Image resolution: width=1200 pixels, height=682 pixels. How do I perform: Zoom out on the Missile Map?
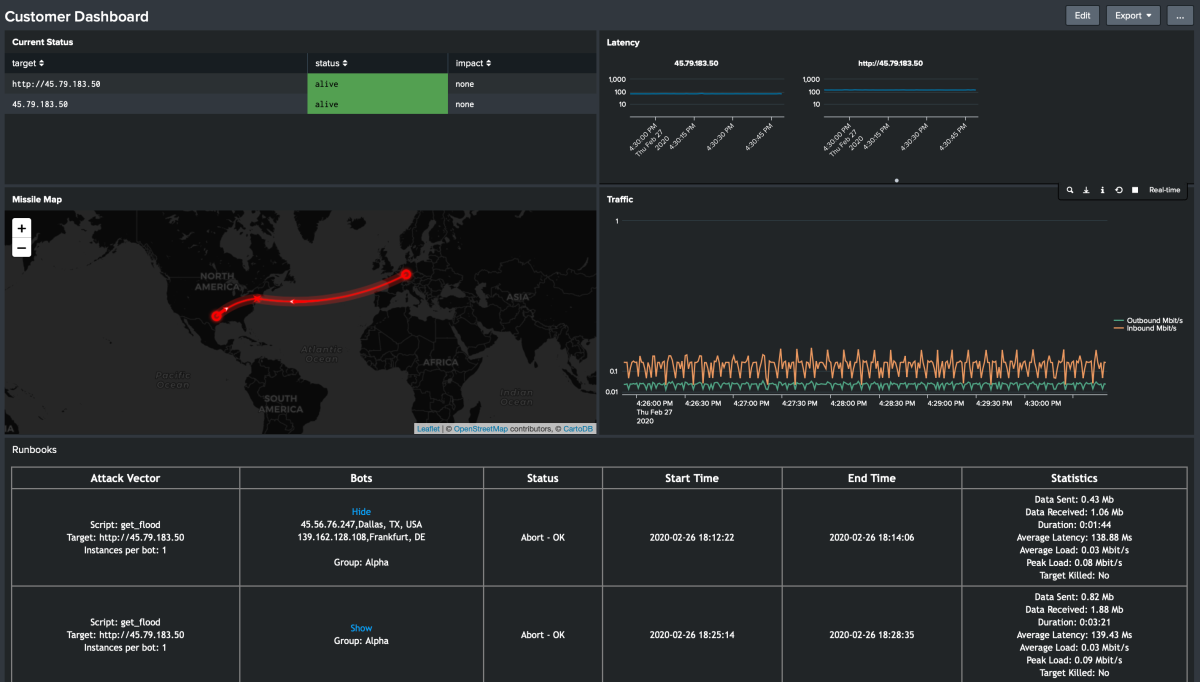point(22,248)
